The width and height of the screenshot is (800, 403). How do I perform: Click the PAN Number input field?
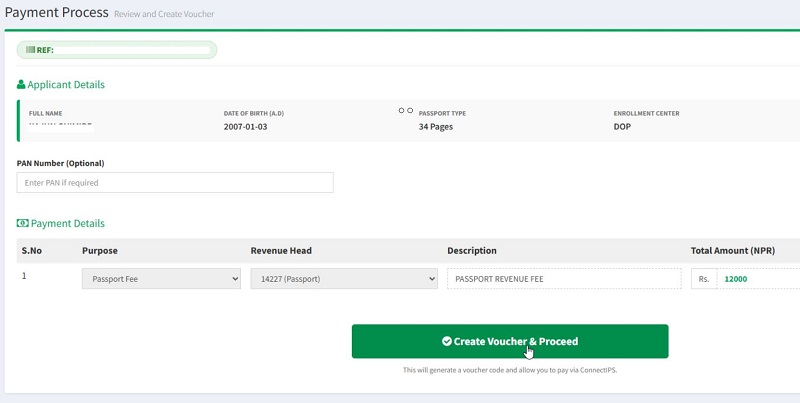tap(175, 183)
